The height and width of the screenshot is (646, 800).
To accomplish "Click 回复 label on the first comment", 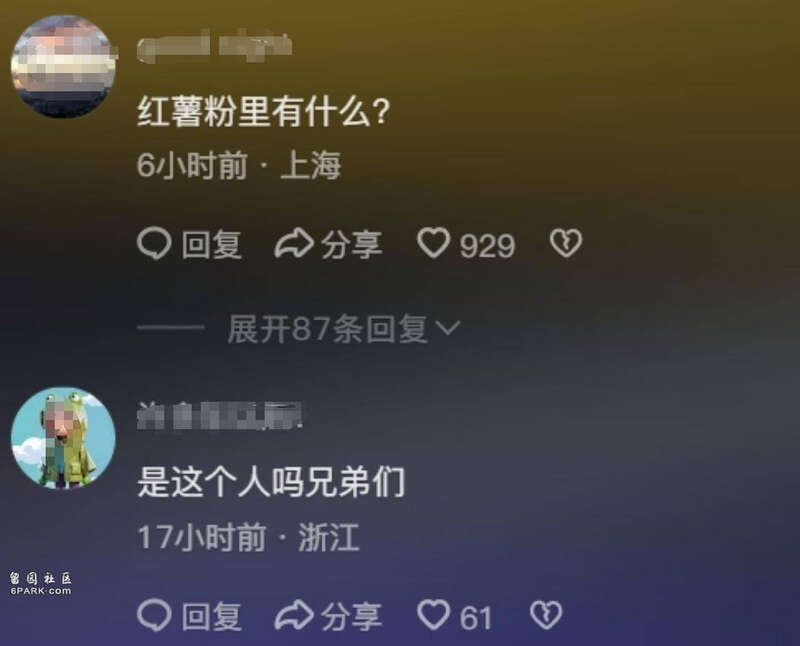I will click(212, 245).
